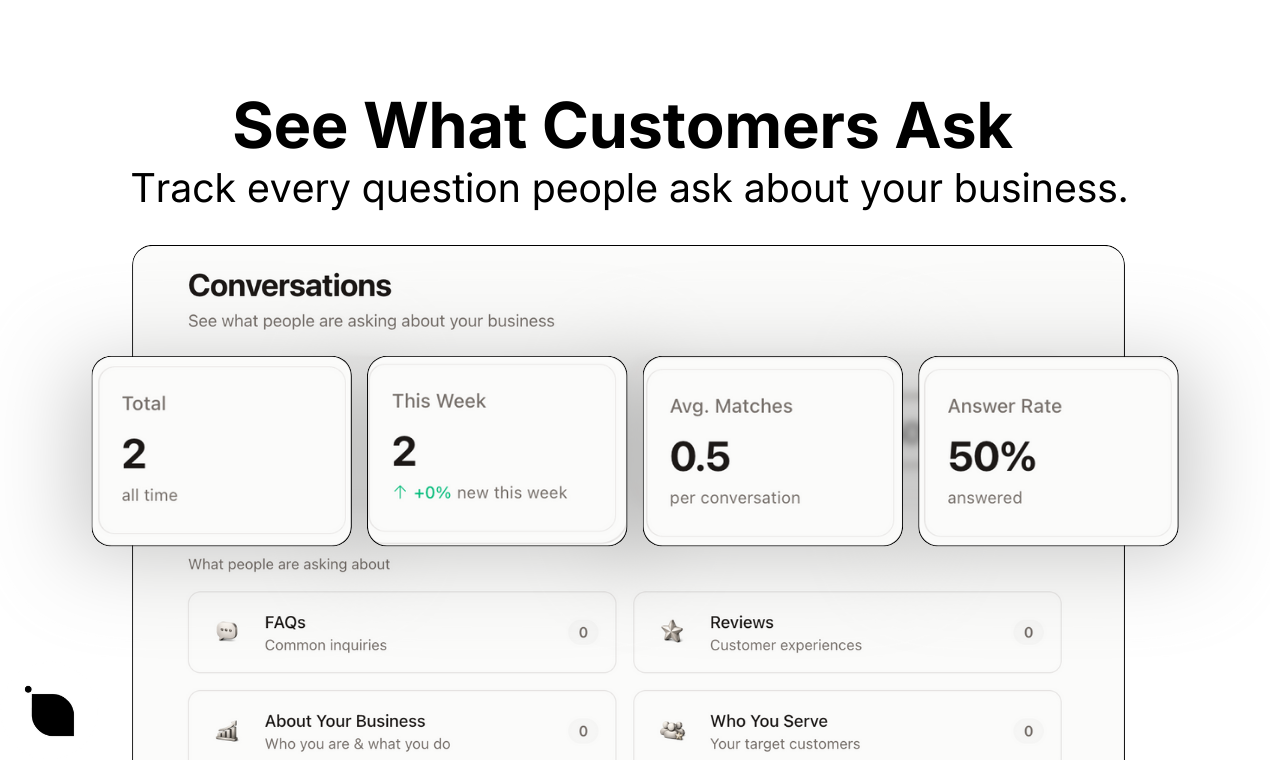Click the Who You Serve count badge
The width and height of the screenshot is (1270, 760).
click(1028, 731)
